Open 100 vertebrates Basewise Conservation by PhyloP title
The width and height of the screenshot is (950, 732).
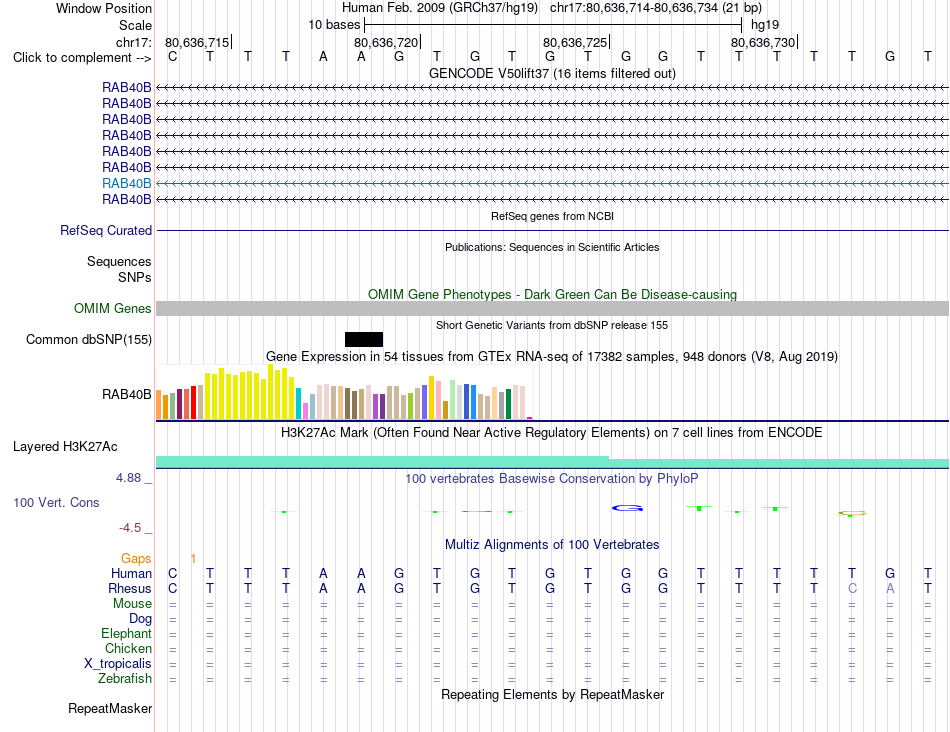[552, 479]
